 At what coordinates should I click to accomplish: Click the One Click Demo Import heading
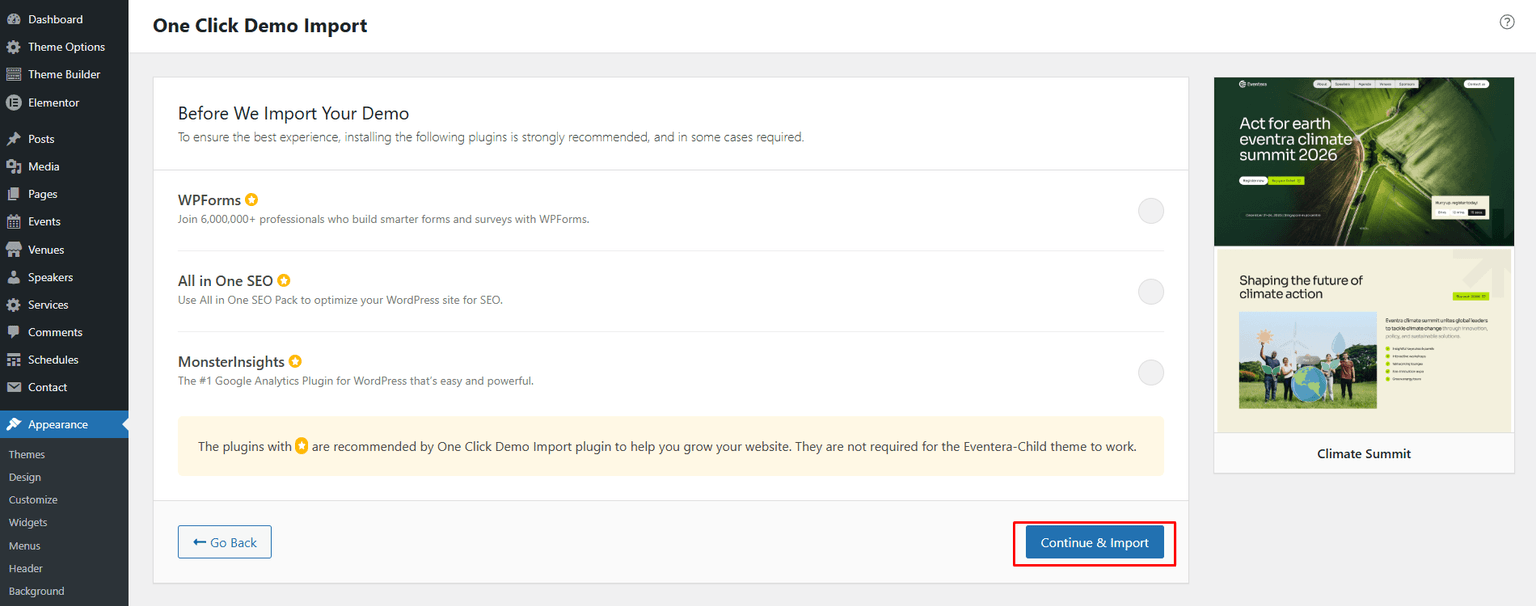click(x=260, y=26)
